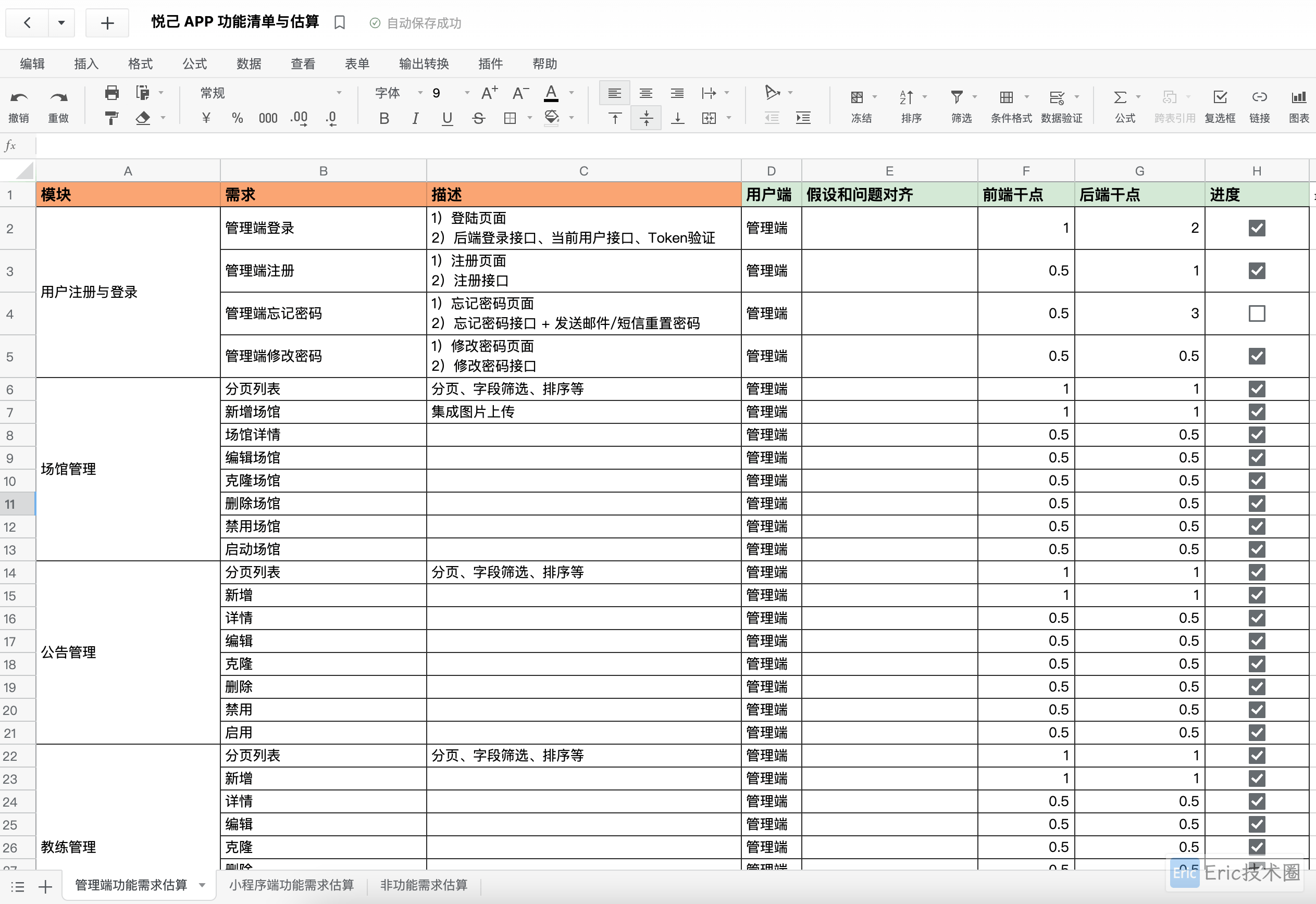This screenshot has width=1316, height=904.
Task: Center align text horizontally
Action: pyautogui.click(x=646, y=93)
